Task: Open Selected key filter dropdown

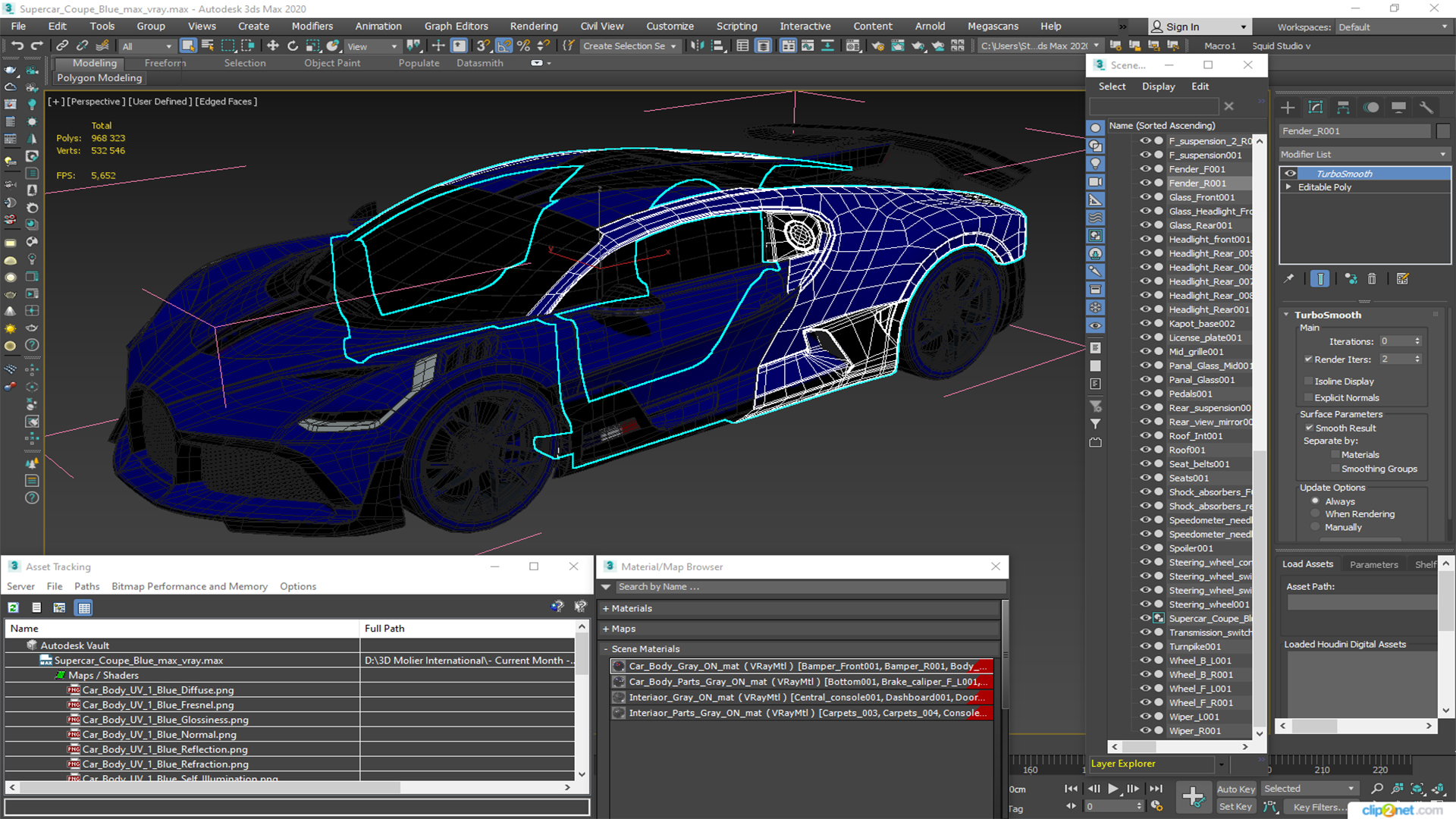Action: click(1310, 789)
